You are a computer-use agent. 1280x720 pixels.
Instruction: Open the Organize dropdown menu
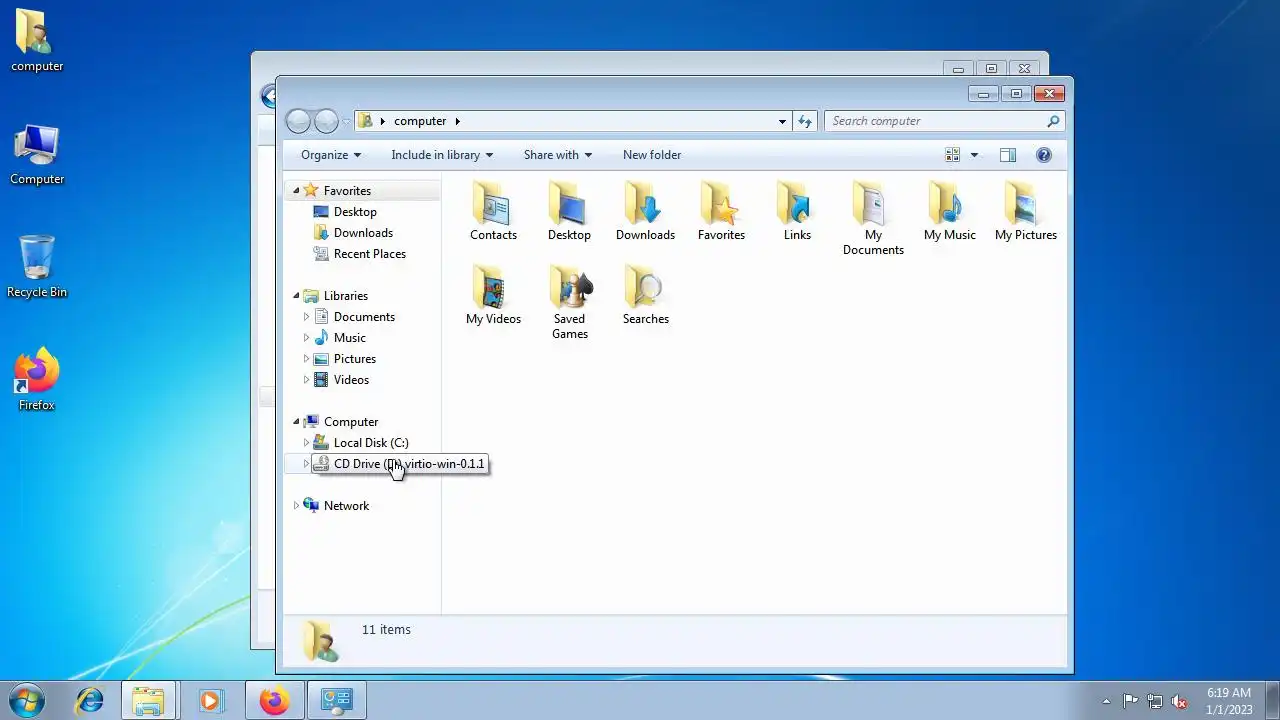[331, 155]
